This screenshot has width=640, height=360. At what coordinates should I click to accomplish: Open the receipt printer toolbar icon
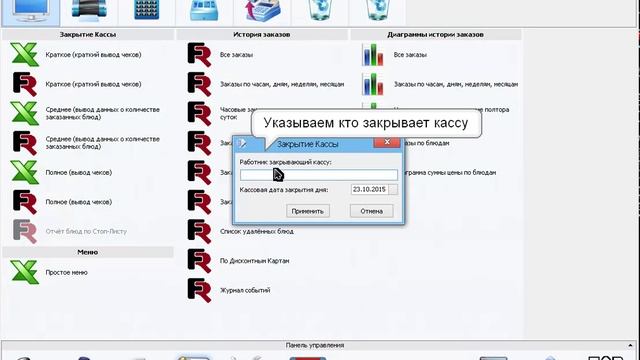(x=89, y=10)
